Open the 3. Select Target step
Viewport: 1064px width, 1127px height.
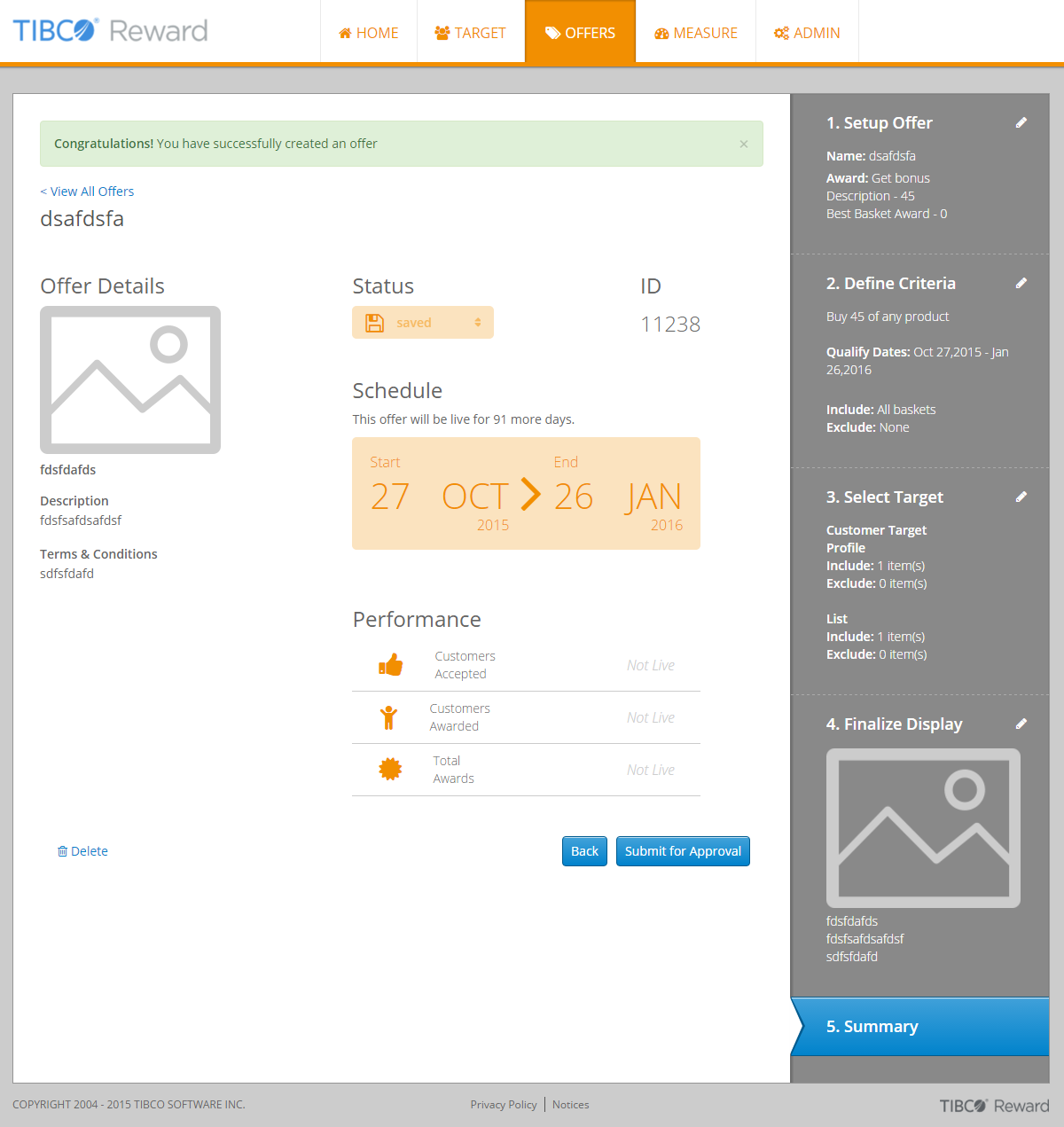point(885,497)
